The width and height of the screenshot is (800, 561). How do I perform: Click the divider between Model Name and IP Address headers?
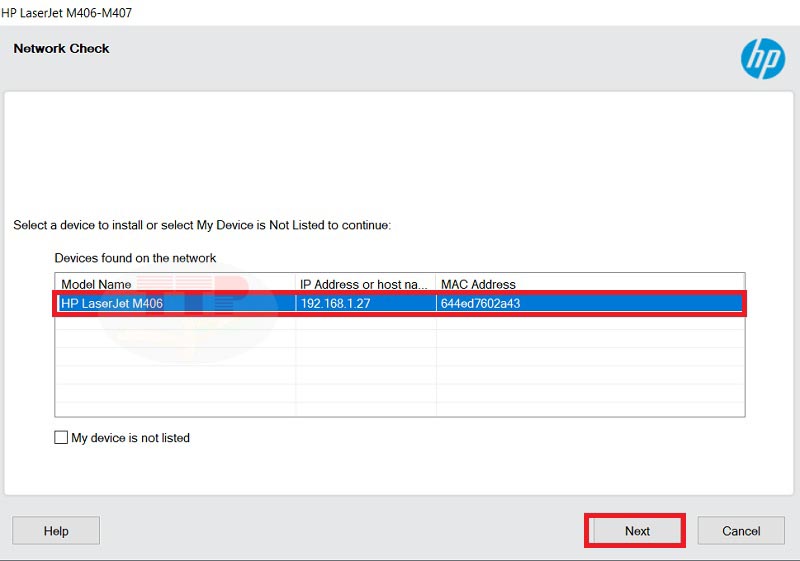(x=296, y=284)
